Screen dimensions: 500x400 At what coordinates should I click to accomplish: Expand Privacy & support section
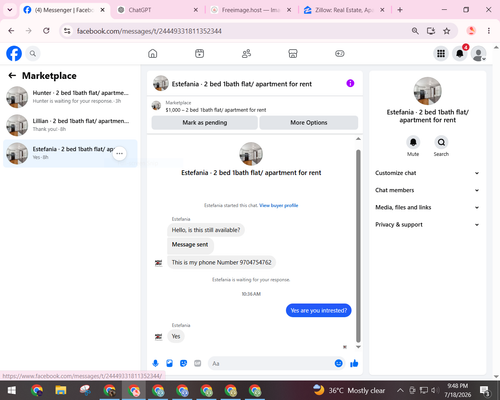click(427, 225)
